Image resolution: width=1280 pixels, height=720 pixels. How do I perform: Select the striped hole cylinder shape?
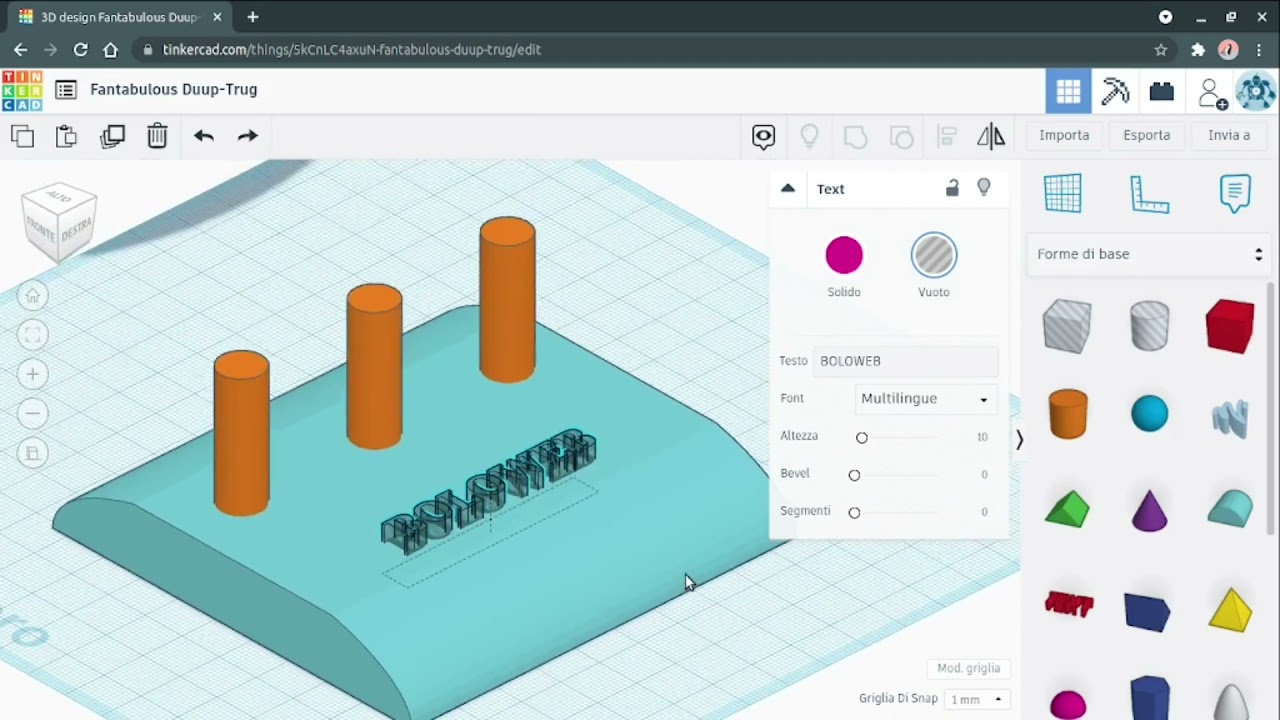coord(1150,325)
